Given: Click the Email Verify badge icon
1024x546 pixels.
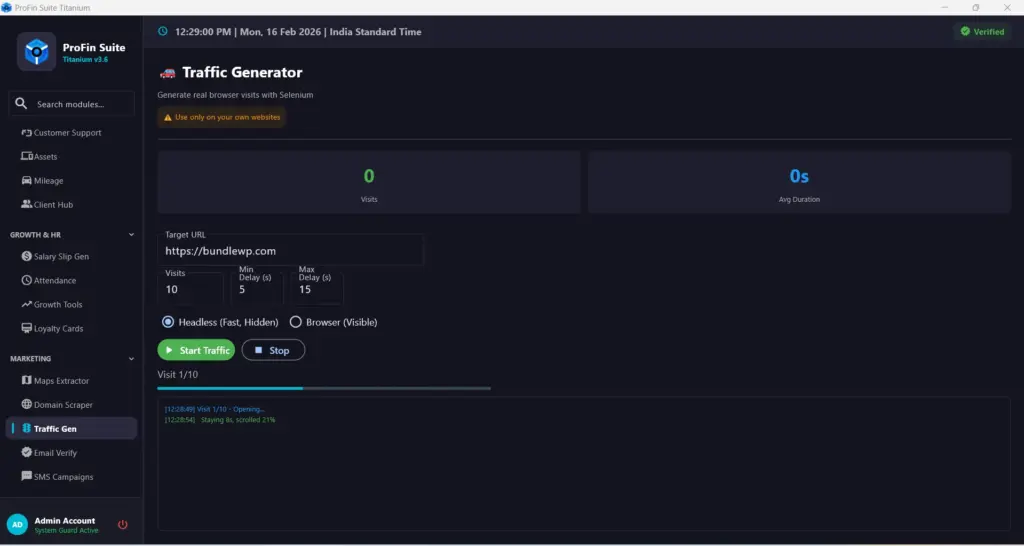Looking at the screenshot, I should point(27,452).
